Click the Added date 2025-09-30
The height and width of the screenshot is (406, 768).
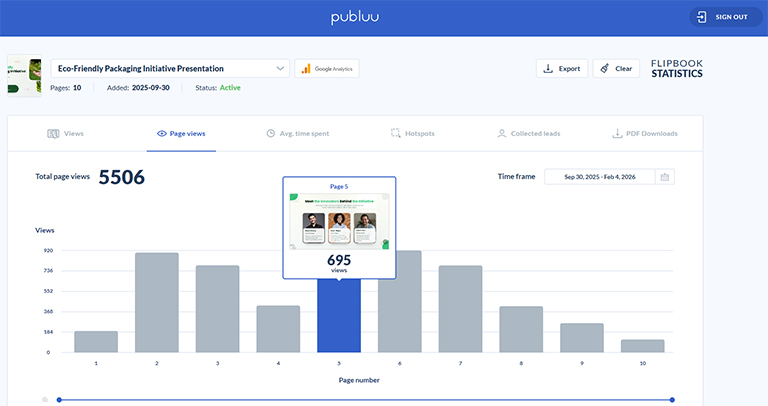point(151,88)
